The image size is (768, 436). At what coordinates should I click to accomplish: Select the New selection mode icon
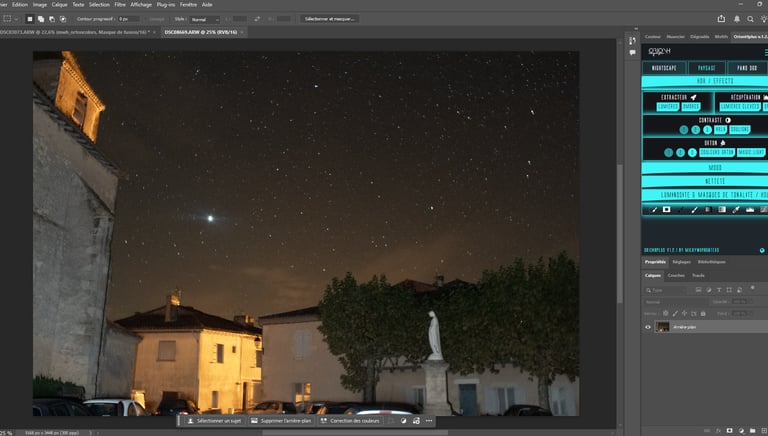[30, 19]
